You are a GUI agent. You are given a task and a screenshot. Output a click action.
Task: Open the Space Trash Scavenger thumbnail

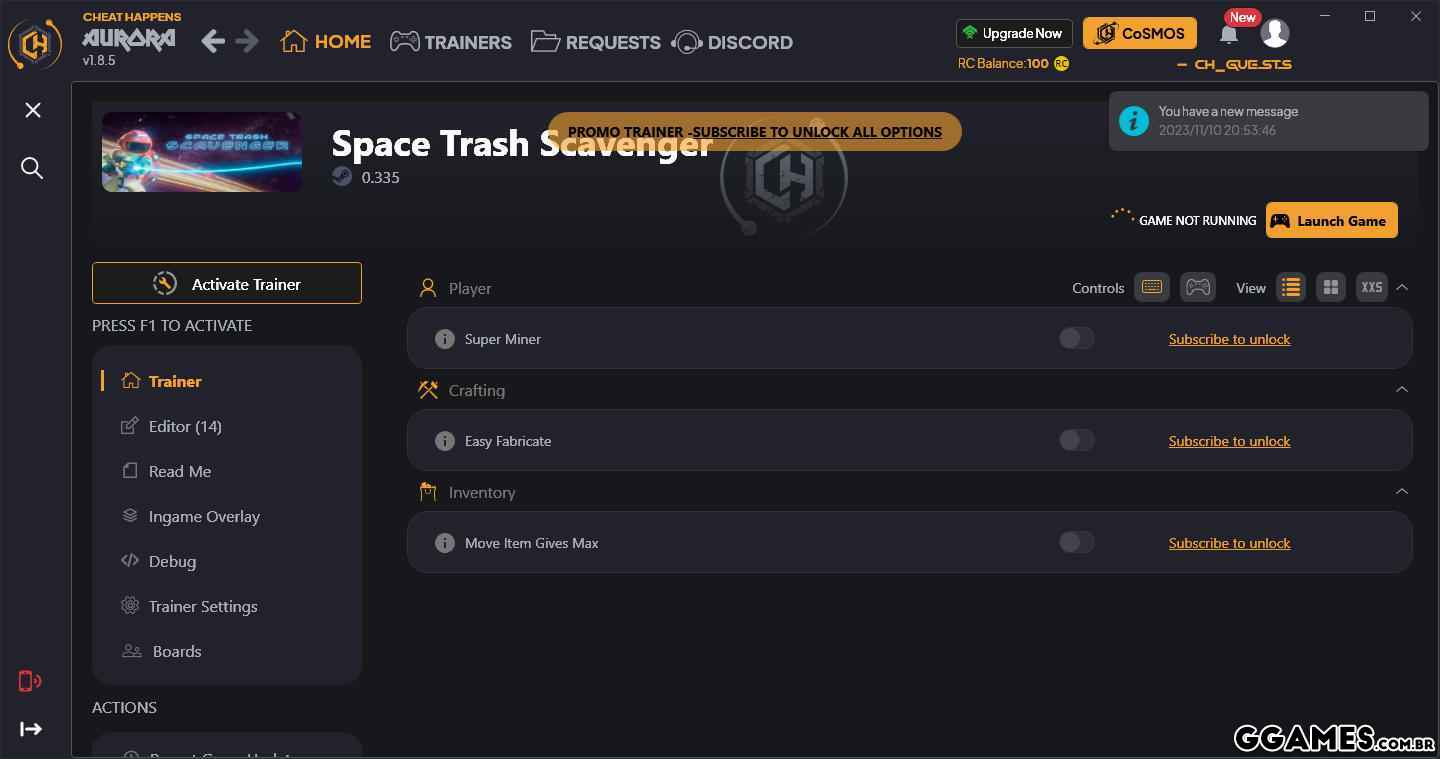coord(202,152)
